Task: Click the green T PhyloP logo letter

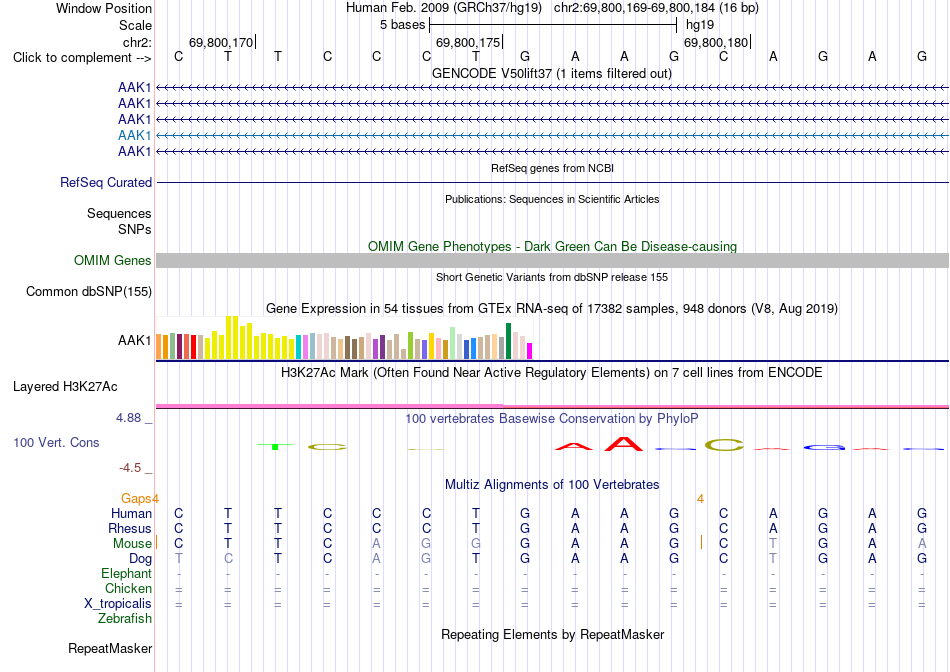Action: coord(275,446)
